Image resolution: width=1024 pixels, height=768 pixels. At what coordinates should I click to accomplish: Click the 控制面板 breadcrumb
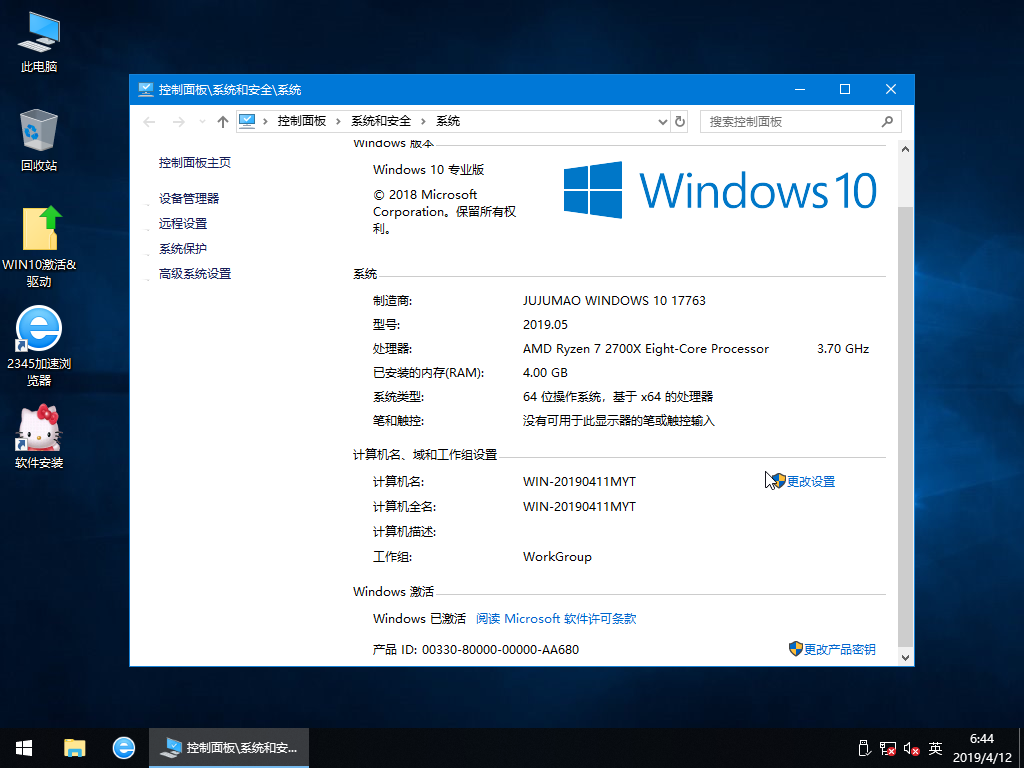[302, 121]
